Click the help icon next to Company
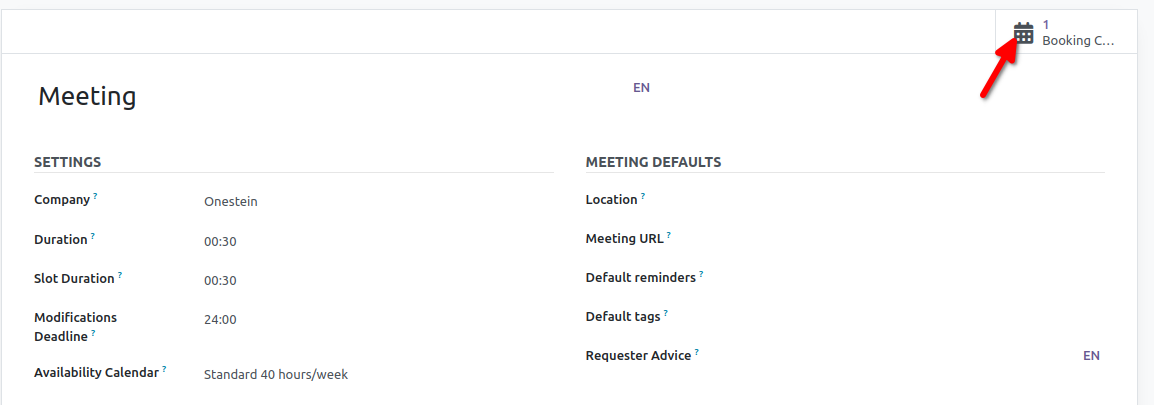 [x=95, y=197]
